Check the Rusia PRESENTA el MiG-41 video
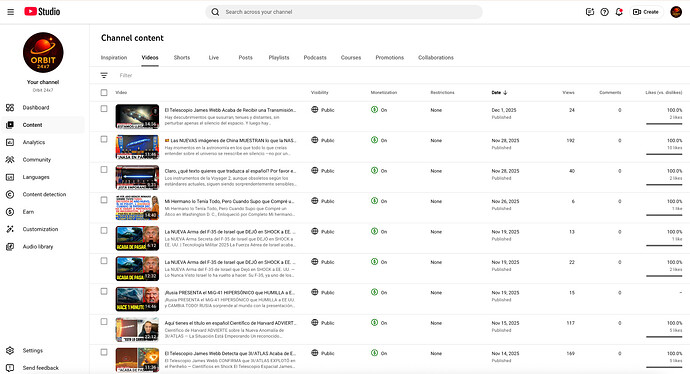Screen dimensions: 690x374 click(104, 291)
